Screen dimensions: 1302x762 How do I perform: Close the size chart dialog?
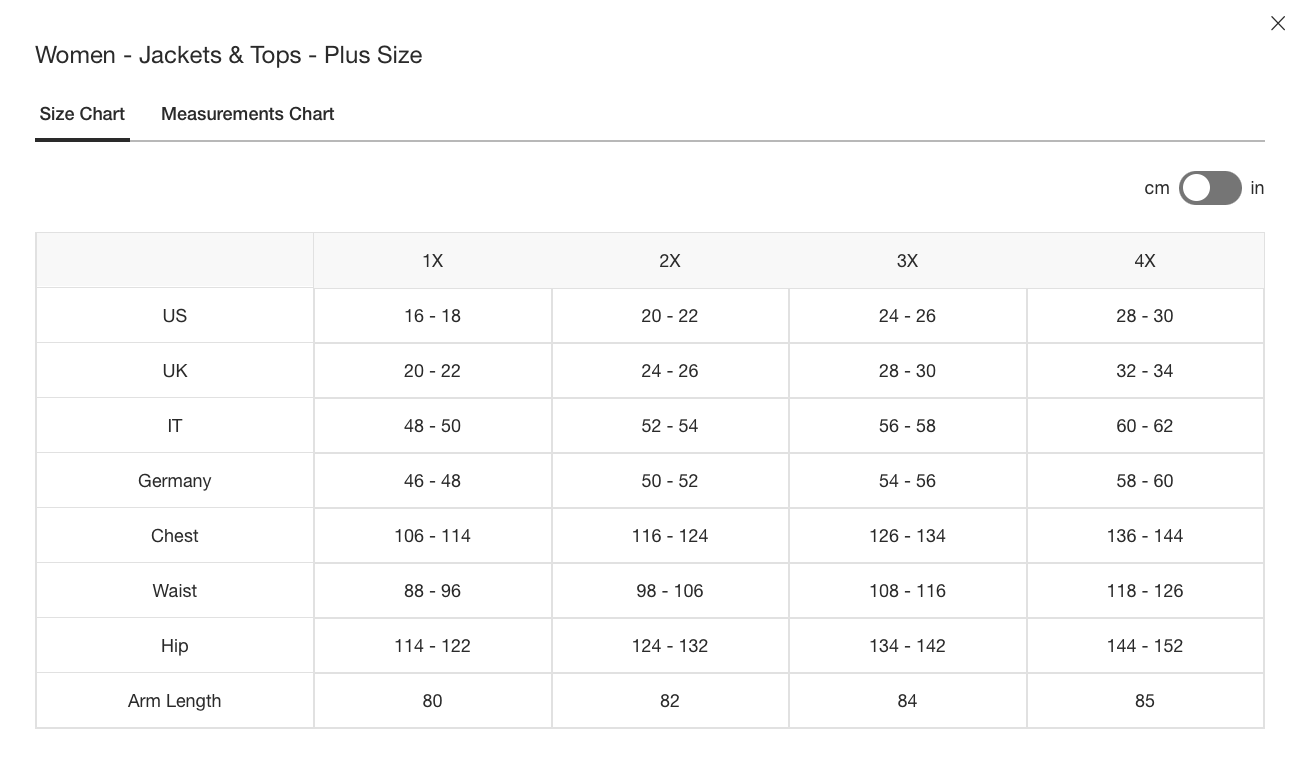coord(1277,23)
